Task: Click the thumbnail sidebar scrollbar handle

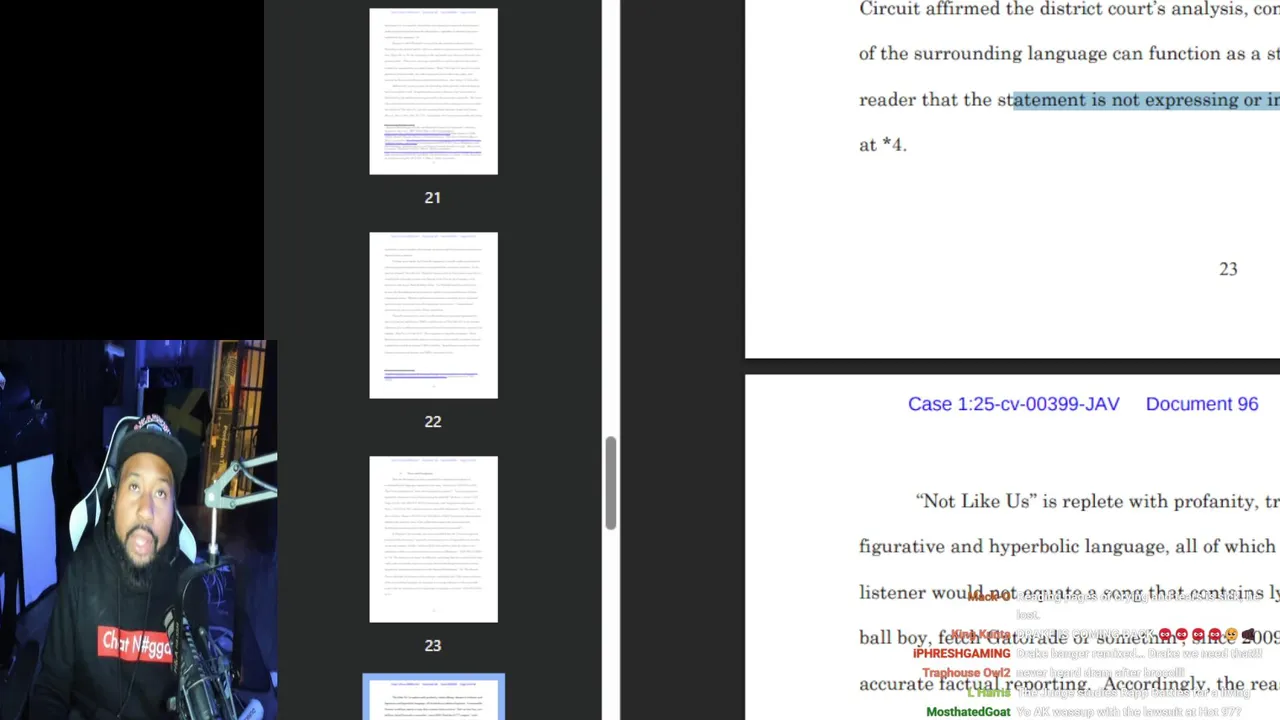Action: (610, 484)
